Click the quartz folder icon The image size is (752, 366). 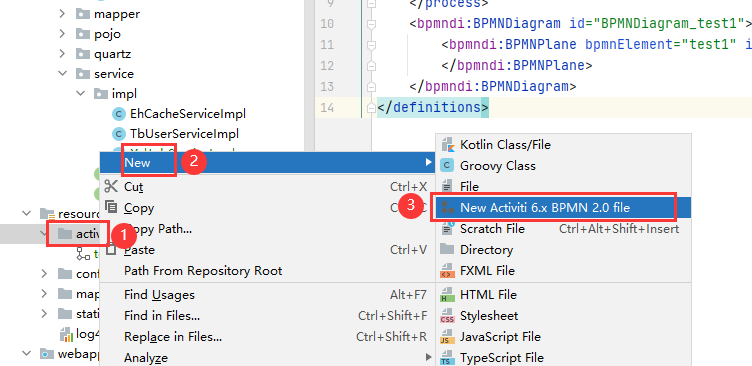click(x=83, y=54)
